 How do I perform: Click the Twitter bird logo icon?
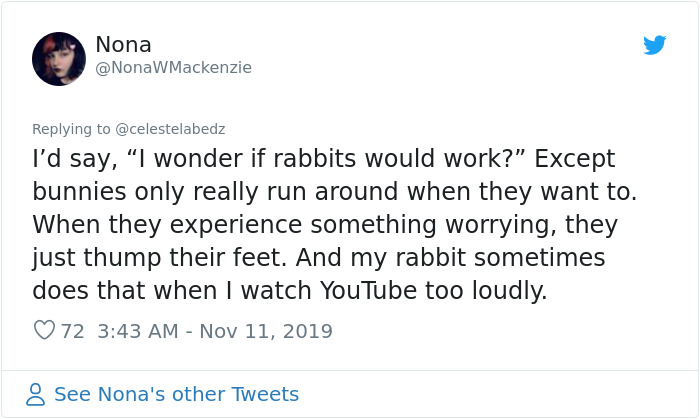pyautogui.click(x=654, y=45)
